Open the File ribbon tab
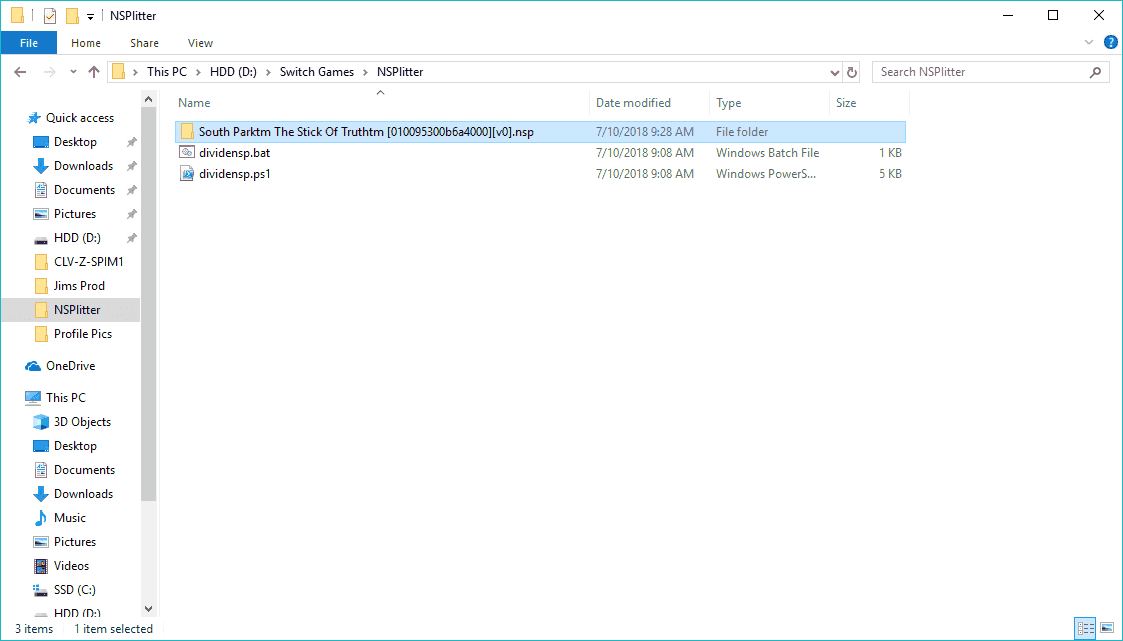Screen dimensions: 1123x641 29,43
